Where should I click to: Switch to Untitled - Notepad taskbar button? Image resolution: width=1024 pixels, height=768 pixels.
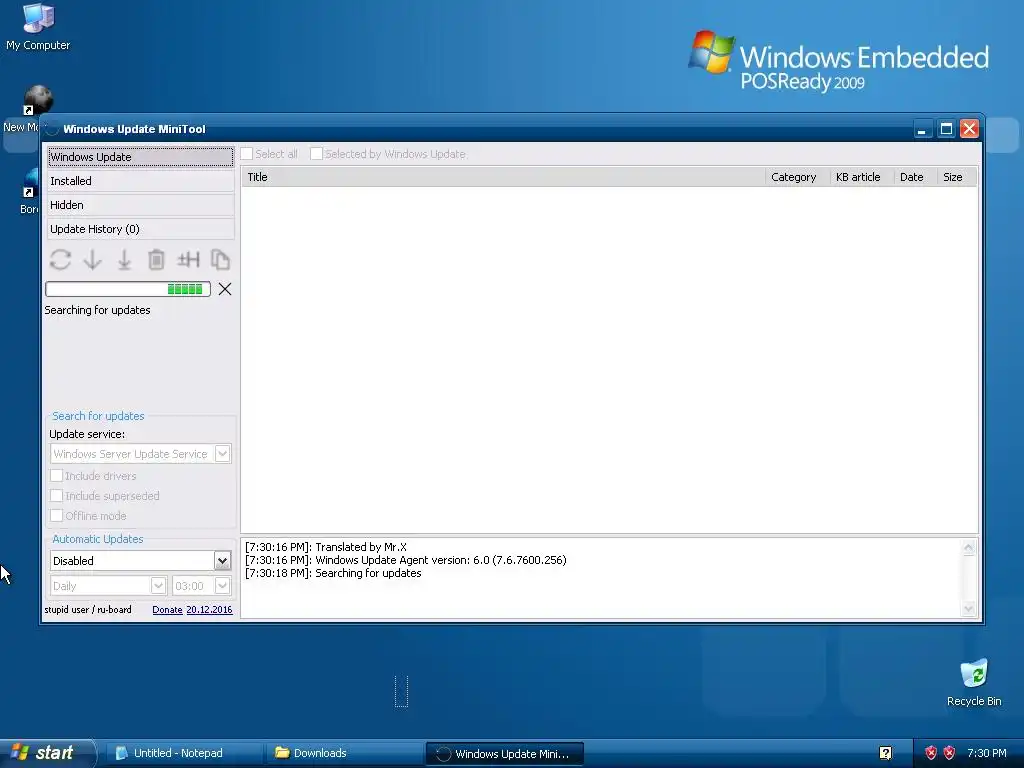click(x=184, y=753)
